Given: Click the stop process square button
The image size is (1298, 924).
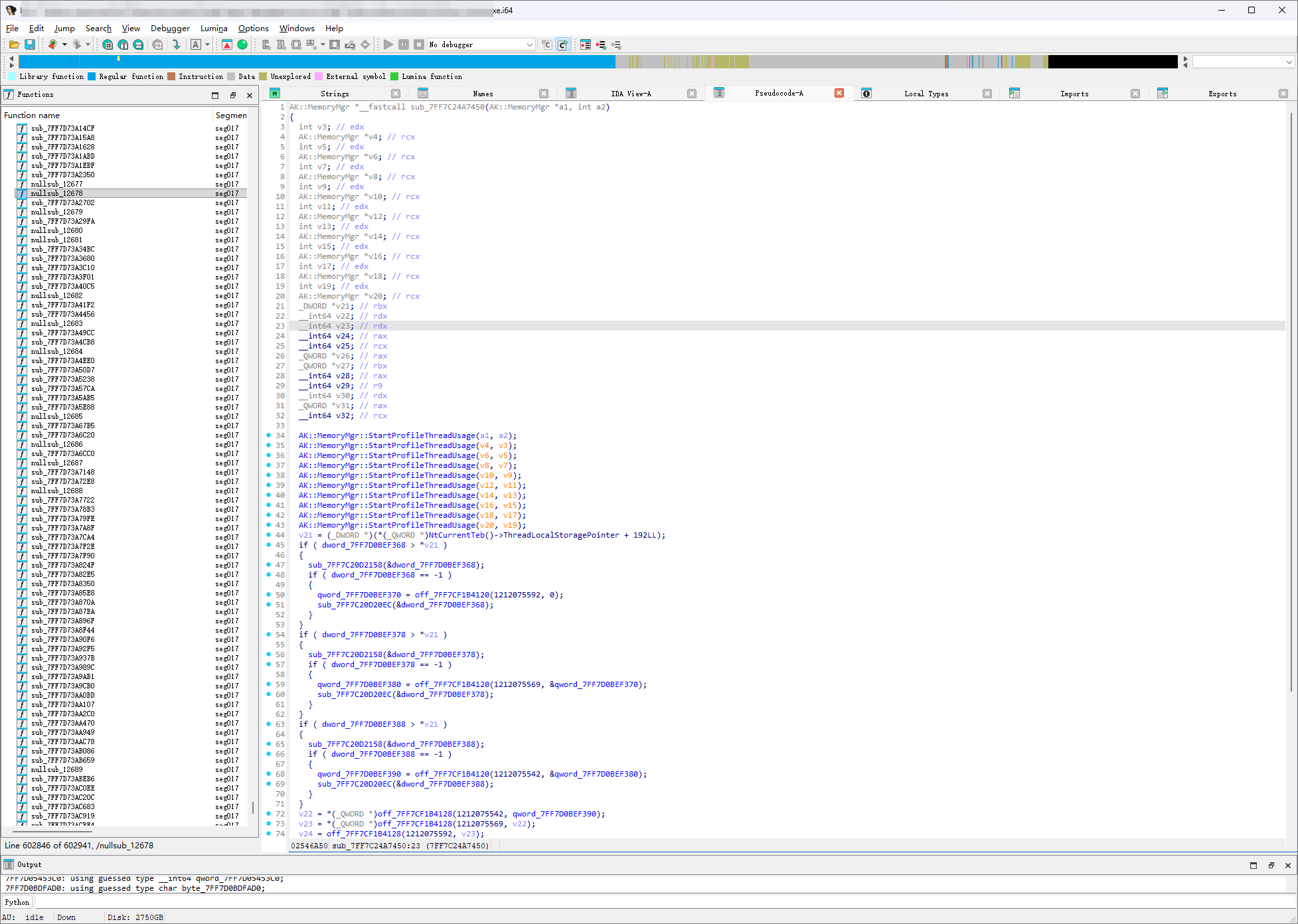Looking at the screenshot, I should 418,44.
